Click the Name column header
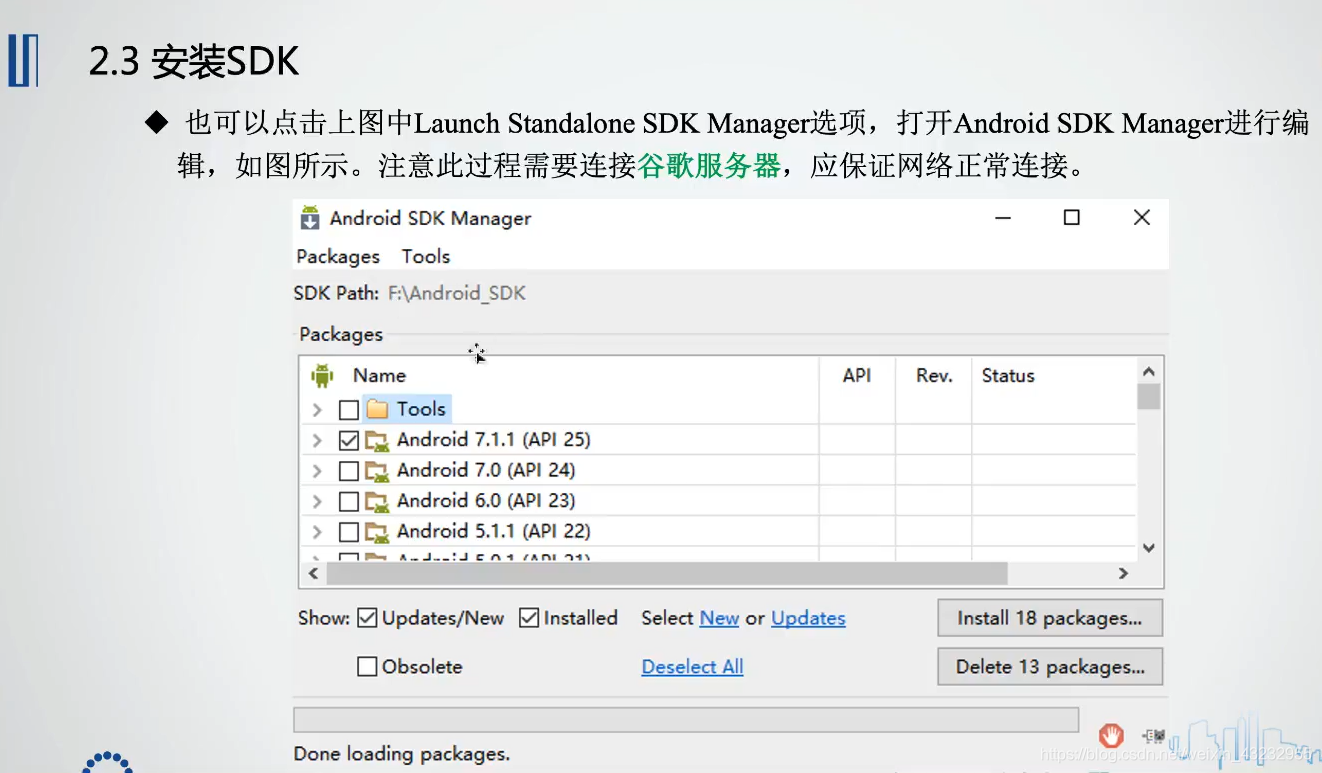Viewport: 1322px width, 773px height. [x=379, y=376]
